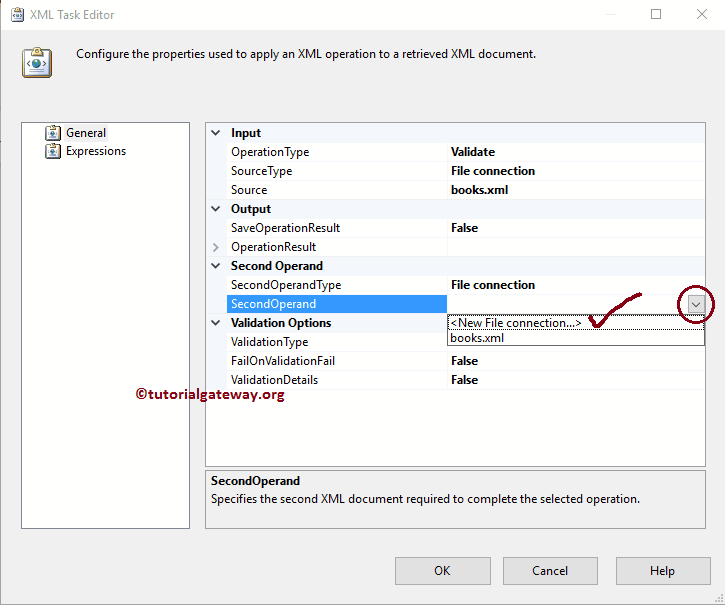
Task: Select the General page label
Action: pyautogui.click(x=86, y=133)
